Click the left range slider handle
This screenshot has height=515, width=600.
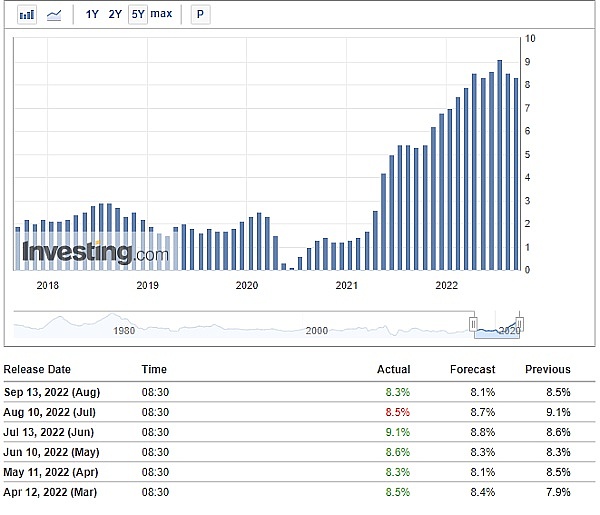(474, 323)
